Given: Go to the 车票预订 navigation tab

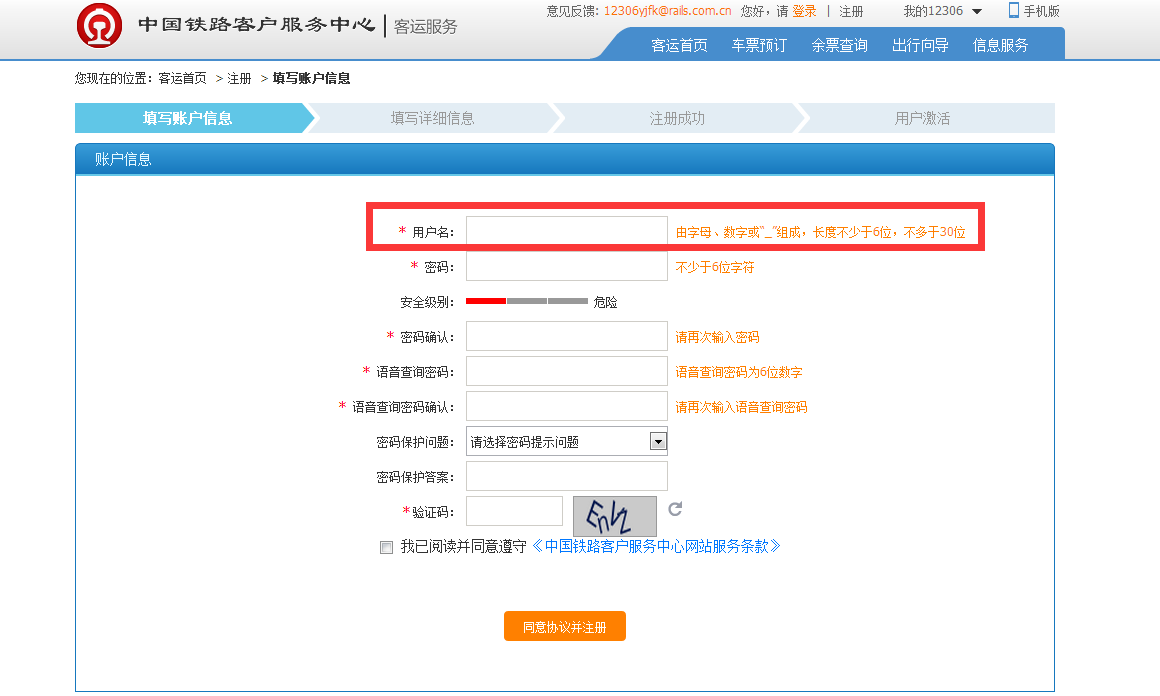Looking at the screenshot, I should [x=759, y=45].
